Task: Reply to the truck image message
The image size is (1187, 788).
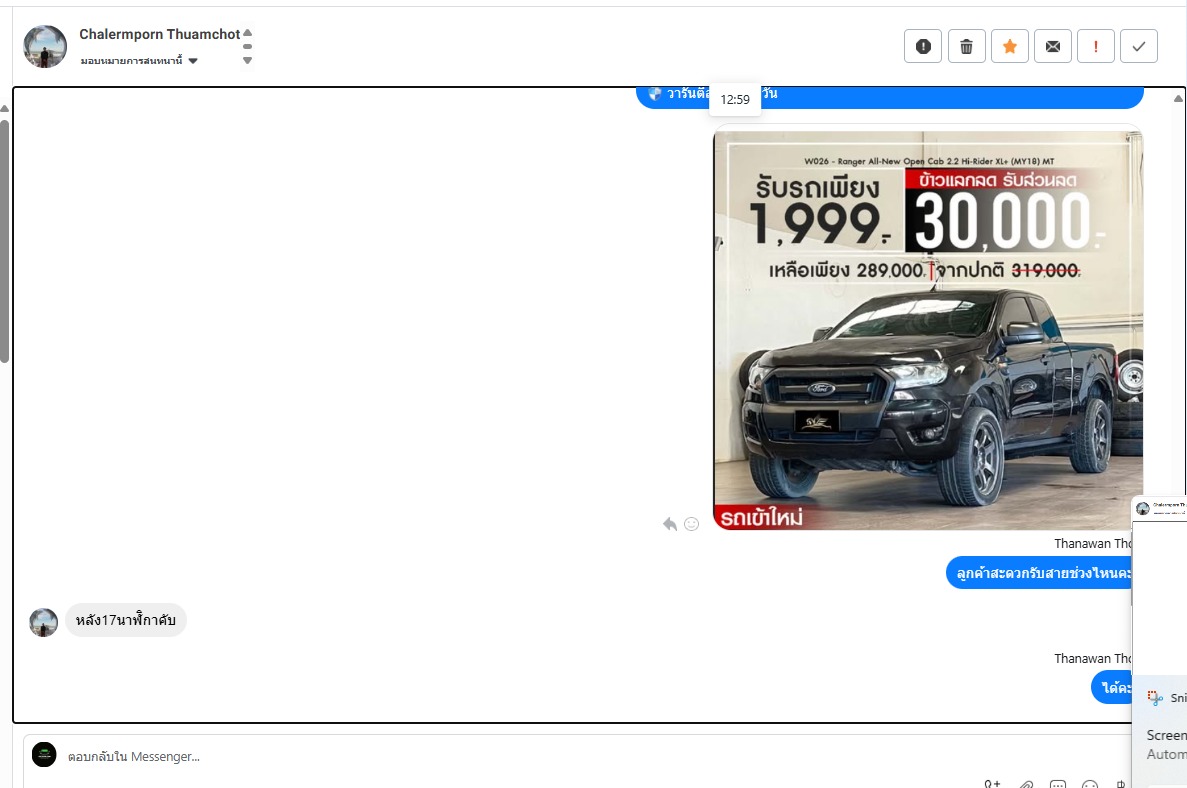Action: (670, 524)
